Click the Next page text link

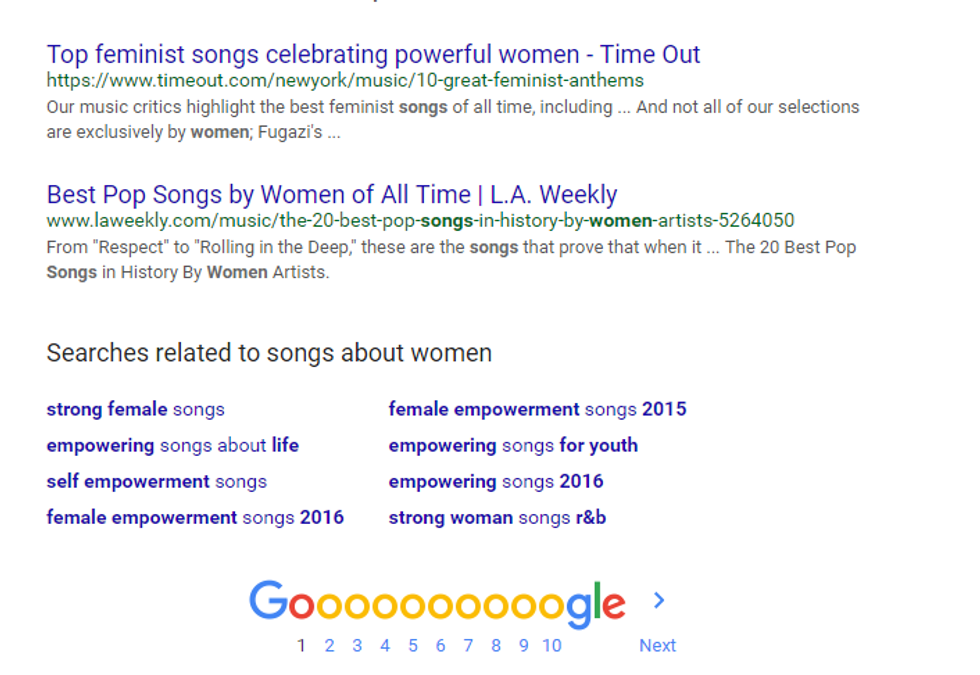point(657,646)
